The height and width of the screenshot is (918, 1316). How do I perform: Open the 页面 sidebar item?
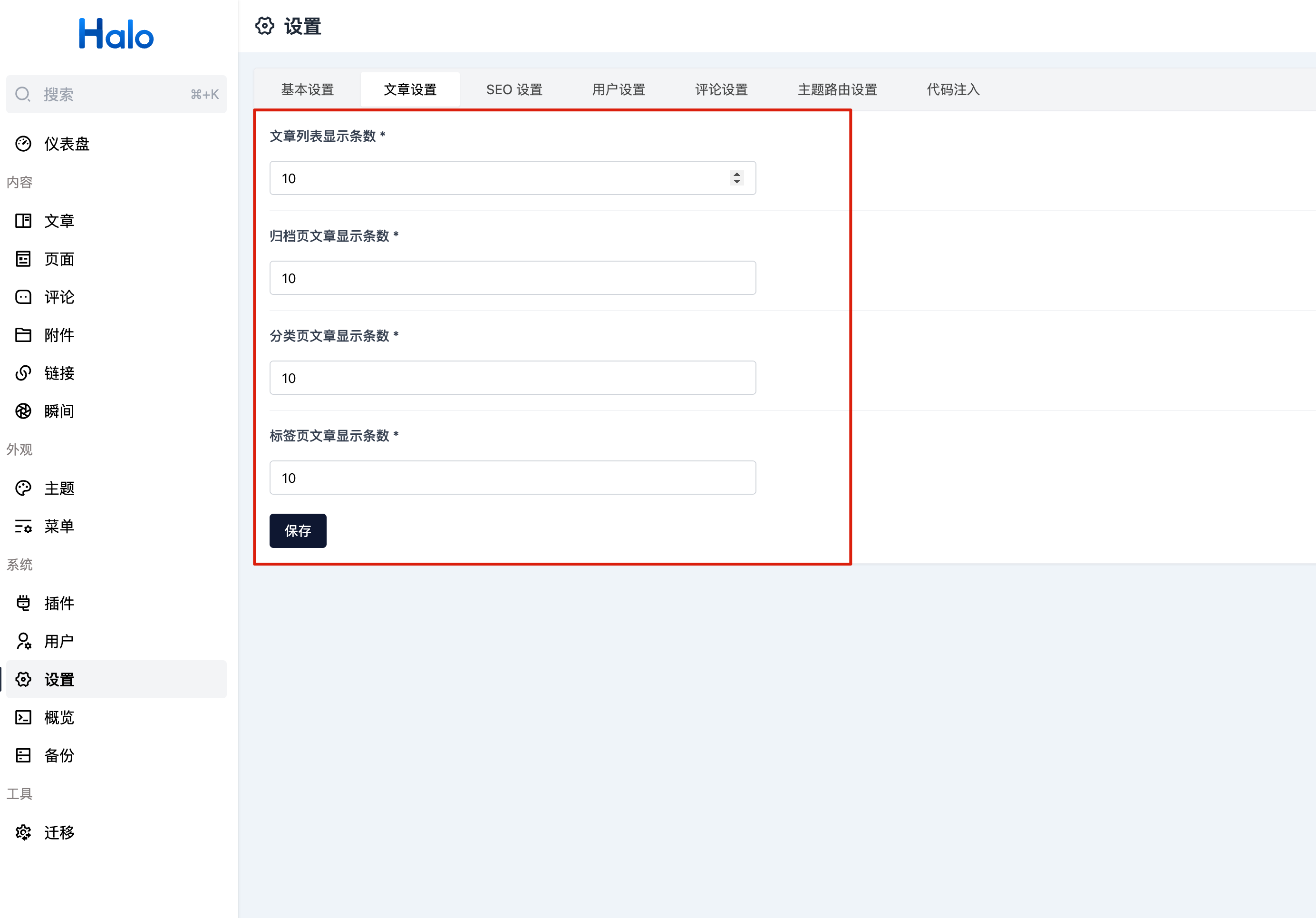(116, 259)
